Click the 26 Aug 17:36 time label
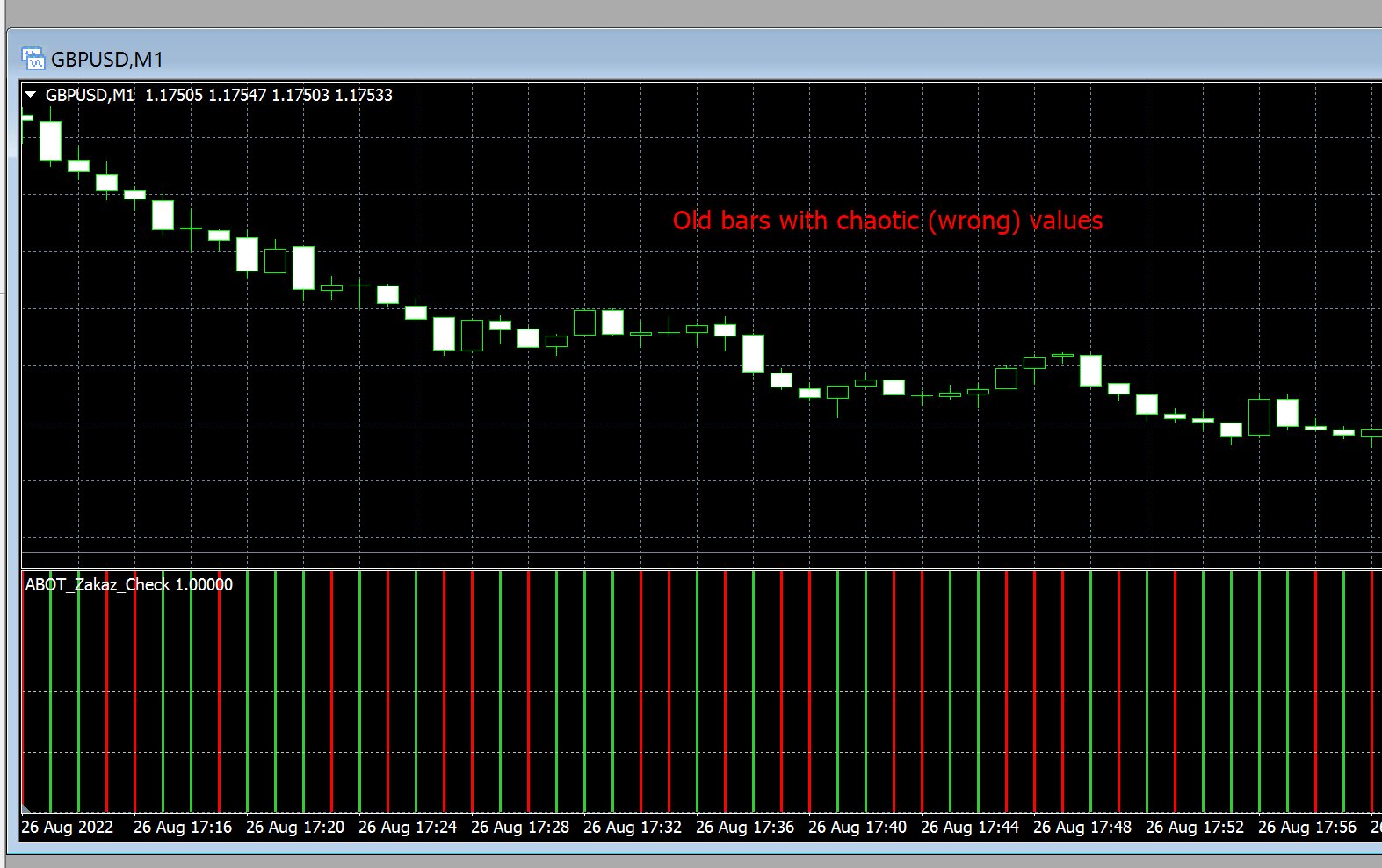This screenshot has height=868, width=1382. [745, 827]
